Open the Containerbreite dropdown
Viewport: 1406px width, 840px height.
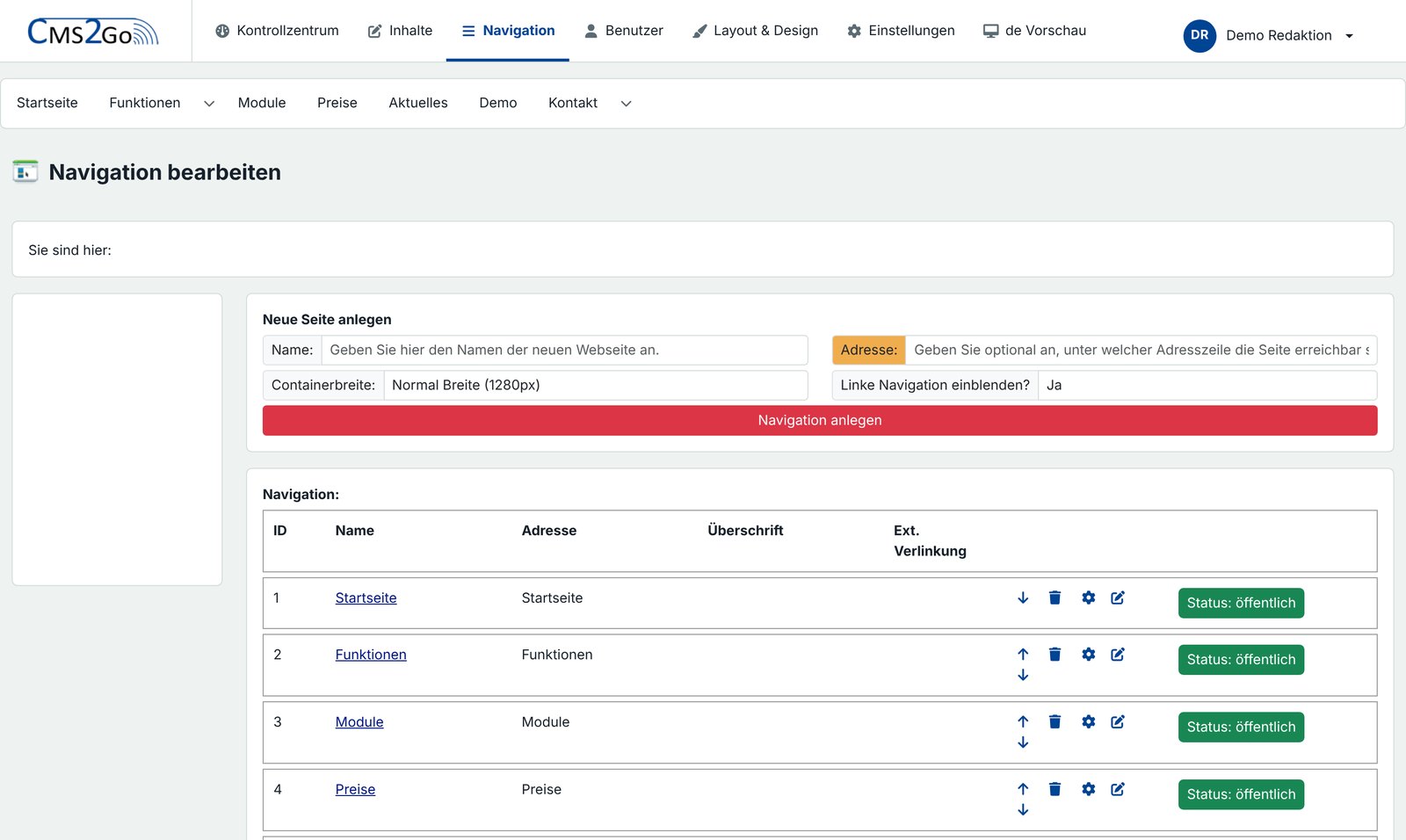[x=595, y=385]
